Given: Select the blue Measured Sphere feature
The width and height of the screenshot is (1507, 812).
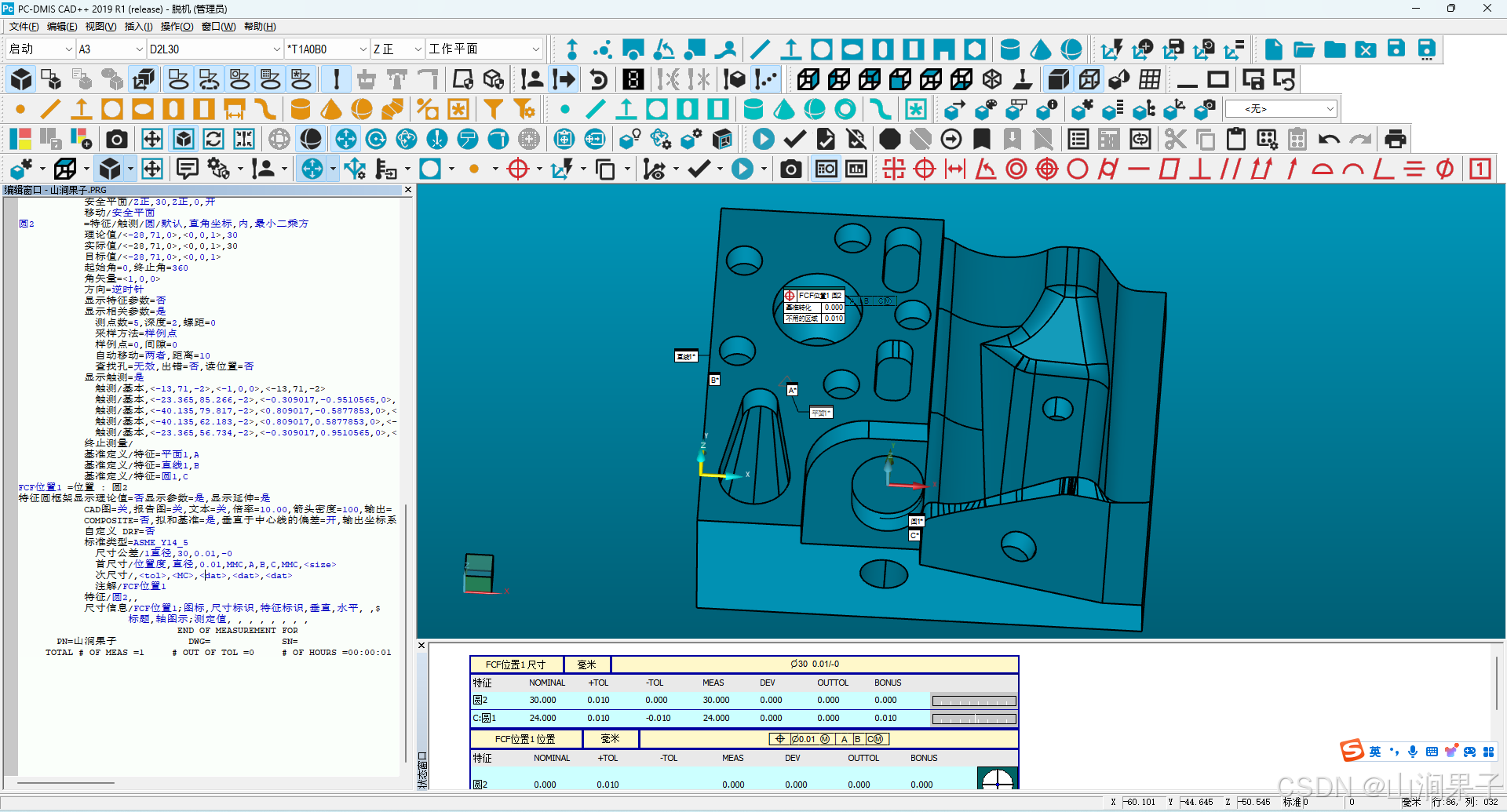Looking at the screenshot, I should click(x=1071, y=49).
